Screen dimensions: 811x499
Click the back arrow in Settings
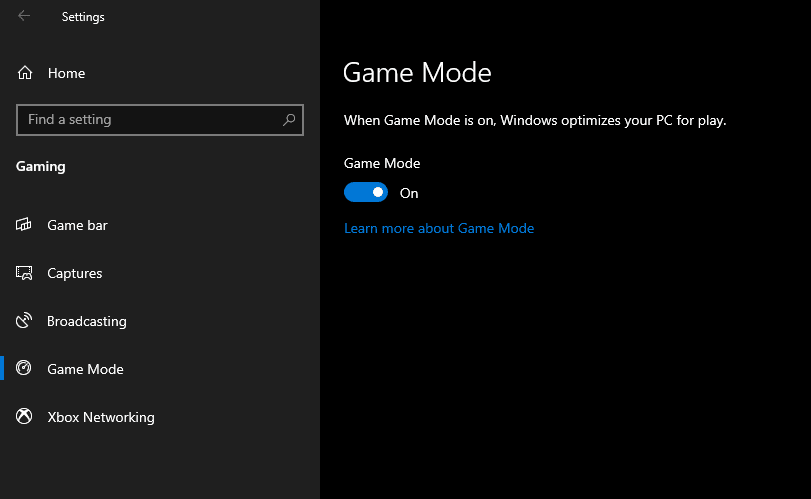pyautogui.click(x=24, y=16)
